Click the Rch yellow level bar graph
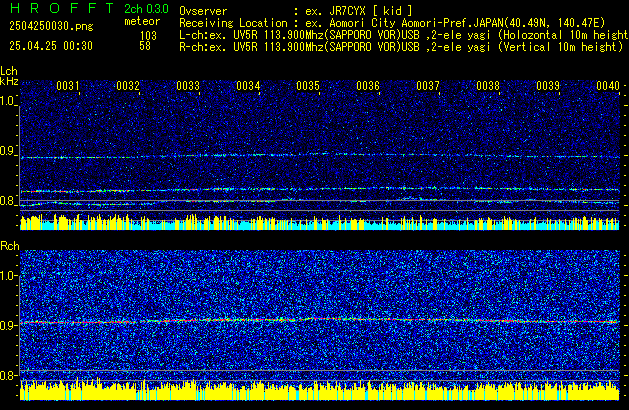Image resolution: width=629 pixels, height=410 pixels. coord(320,390)
